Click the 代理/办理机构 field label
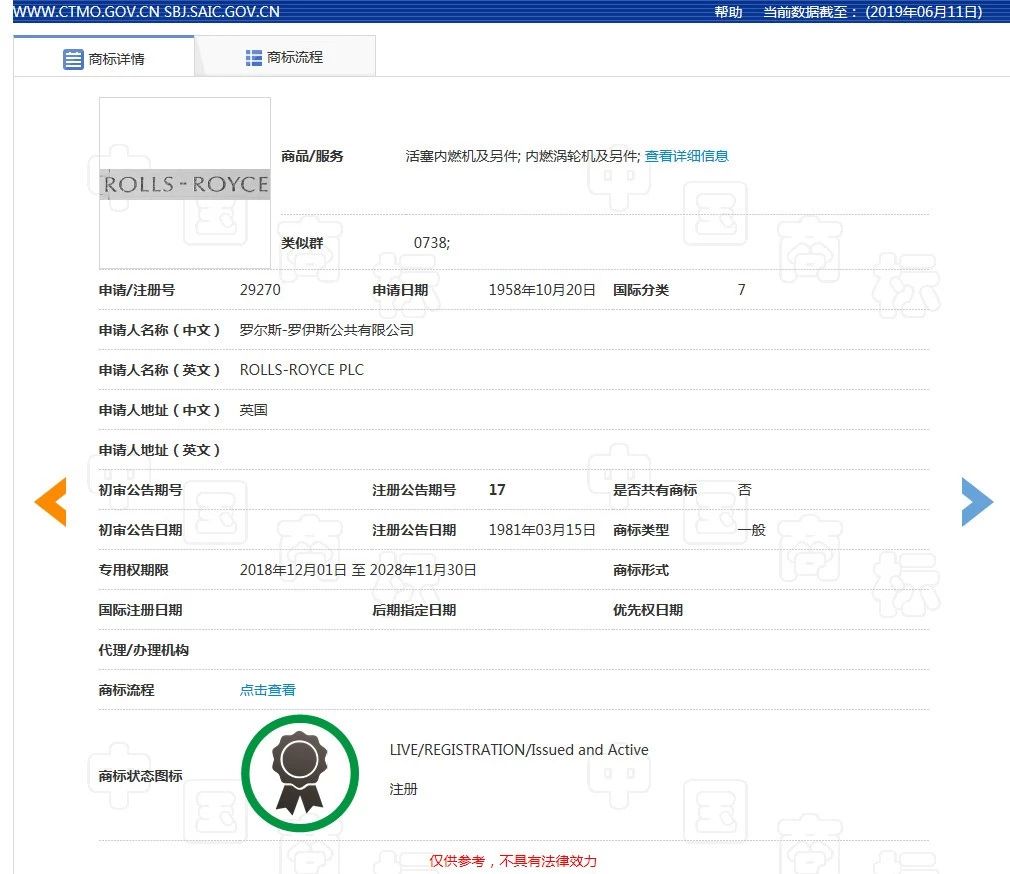This screenshot has width=1010, height=874. click(144, 650)
